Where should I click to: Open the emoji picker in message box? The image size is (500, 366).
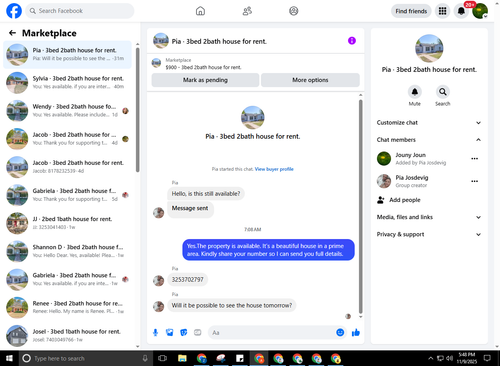click(x=340, y=332)
